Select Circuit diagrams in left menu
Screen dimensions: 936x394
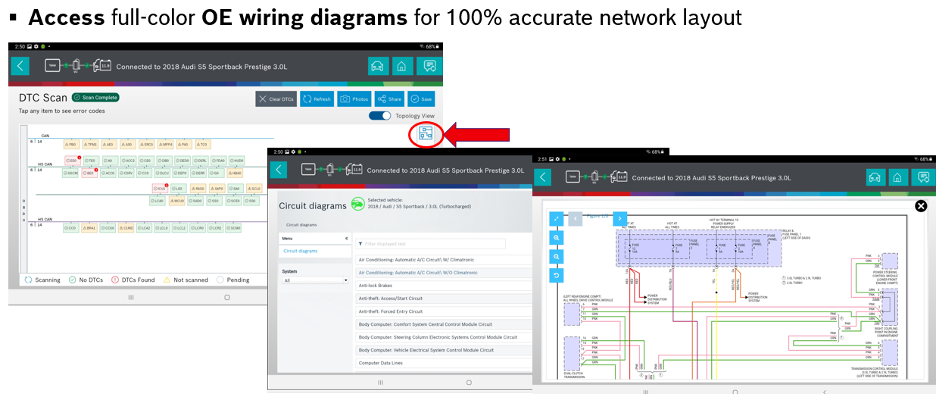(x=300, y=251)
